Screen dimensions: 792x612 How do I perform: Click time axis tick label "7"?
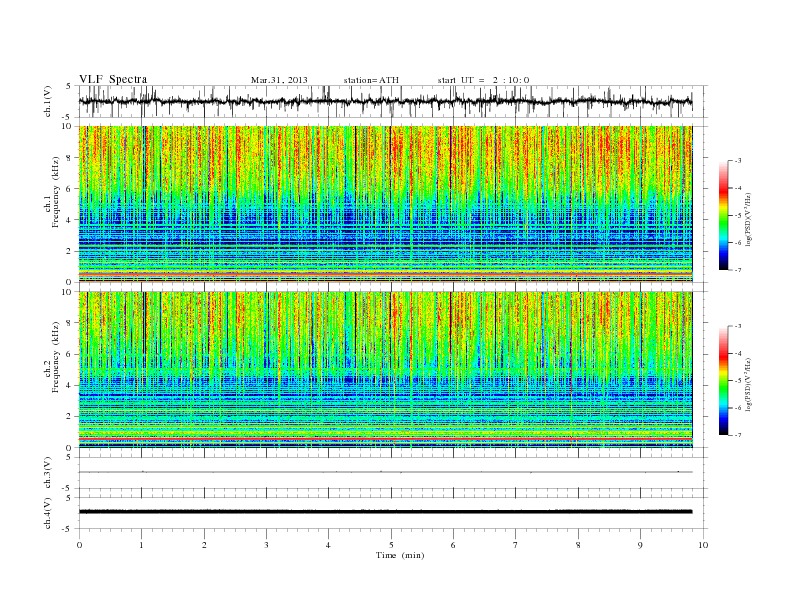point(516,545)
